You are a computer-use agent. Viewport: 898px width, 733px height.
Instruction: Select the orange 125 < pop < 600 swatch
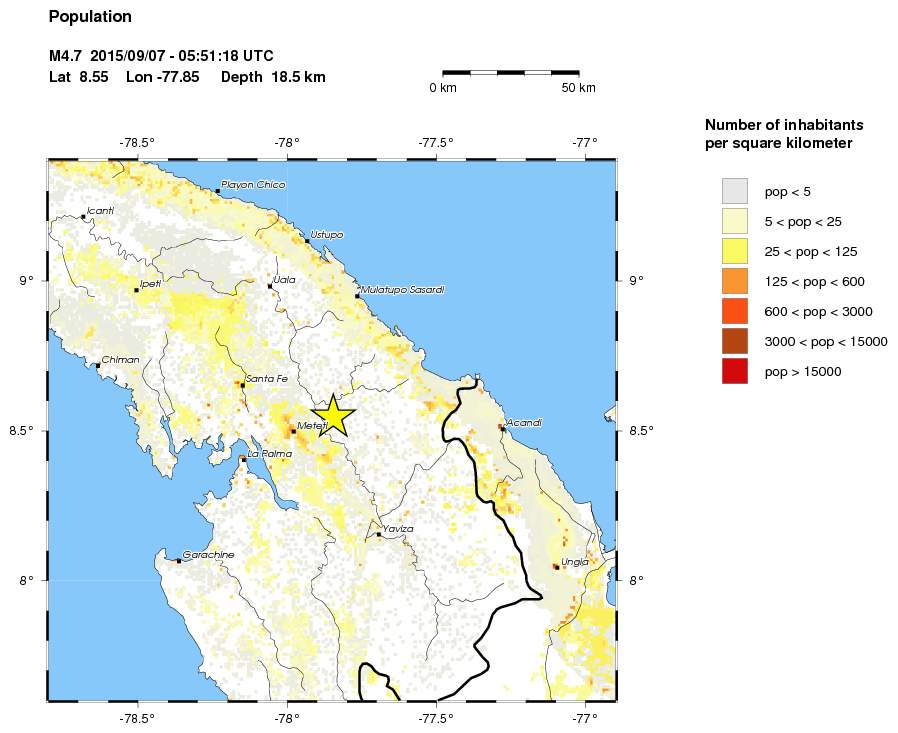coord(734,281)
